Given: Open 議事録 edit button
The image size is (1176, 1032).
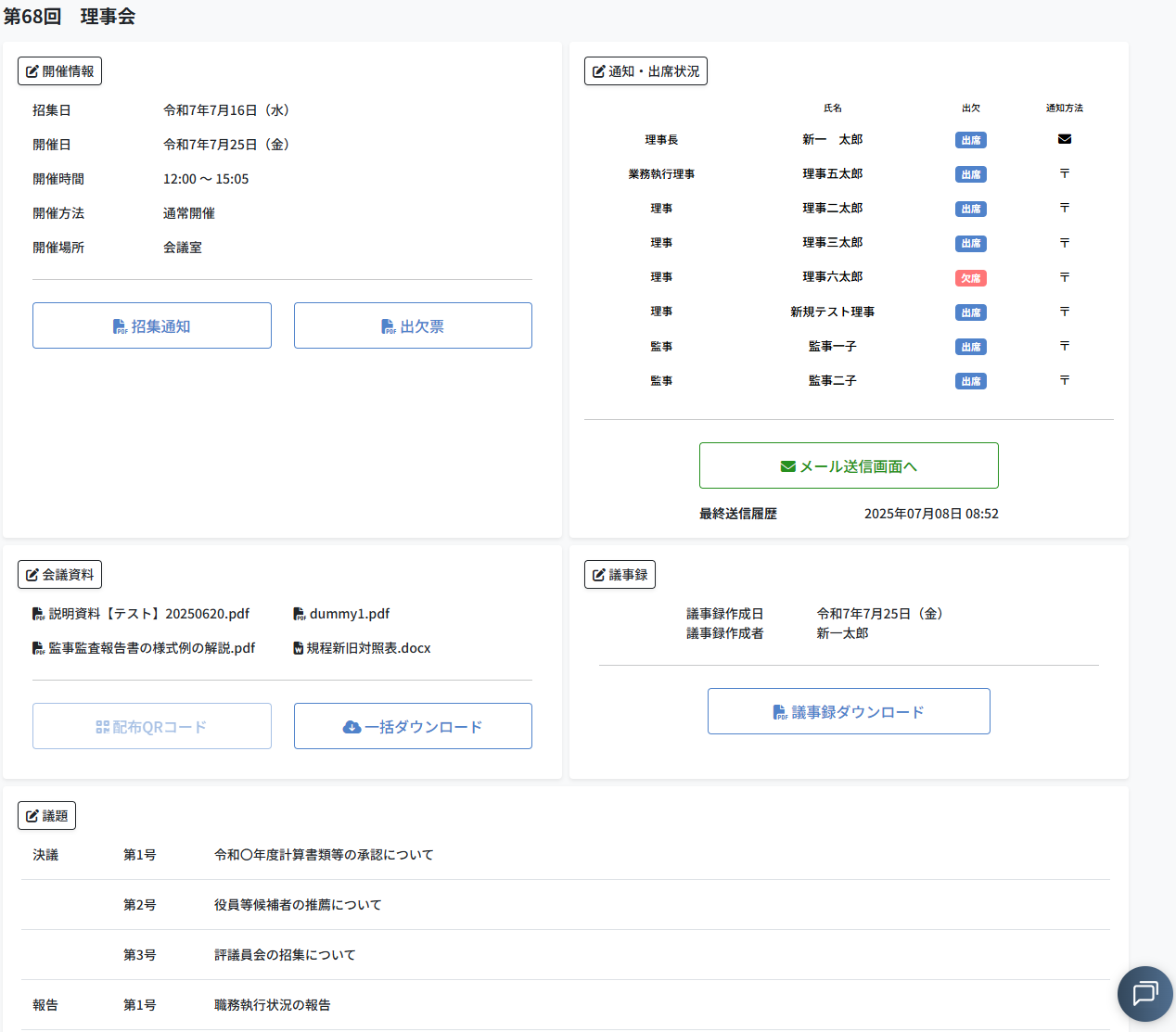Looking at the screenshot, I should pyautogui.click(x=620, y=575).
